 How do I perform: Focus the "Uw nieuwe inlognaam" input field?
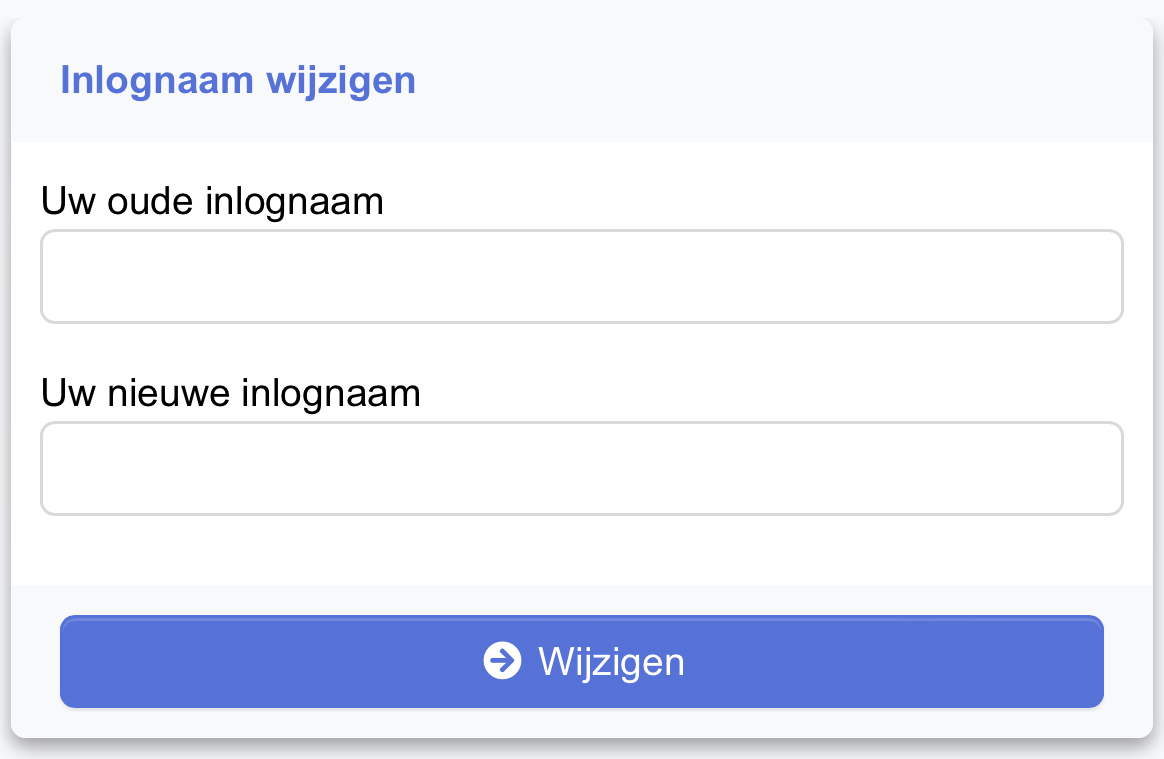581,468
